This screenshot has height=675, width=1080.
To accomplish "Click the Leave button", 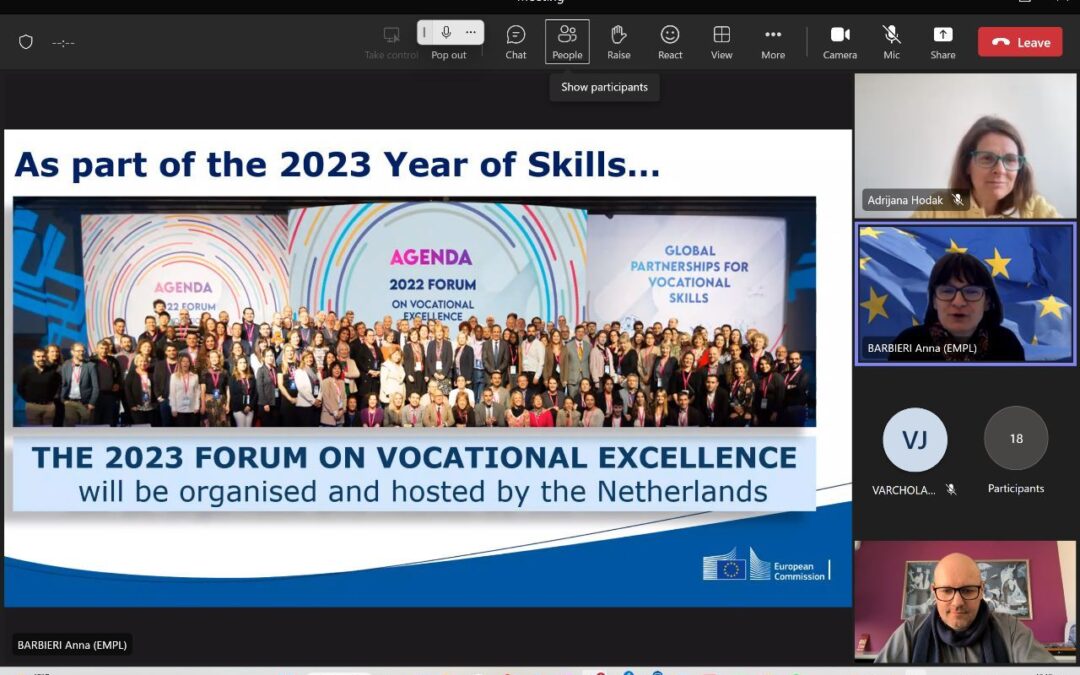I will click(1019, 41).
